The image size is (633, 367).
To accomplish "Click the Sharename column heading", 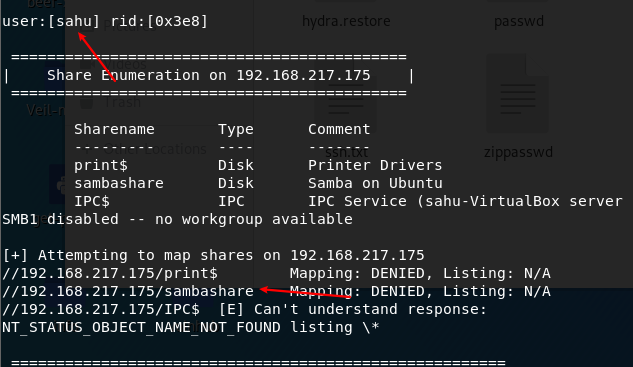I will [114, 129].
